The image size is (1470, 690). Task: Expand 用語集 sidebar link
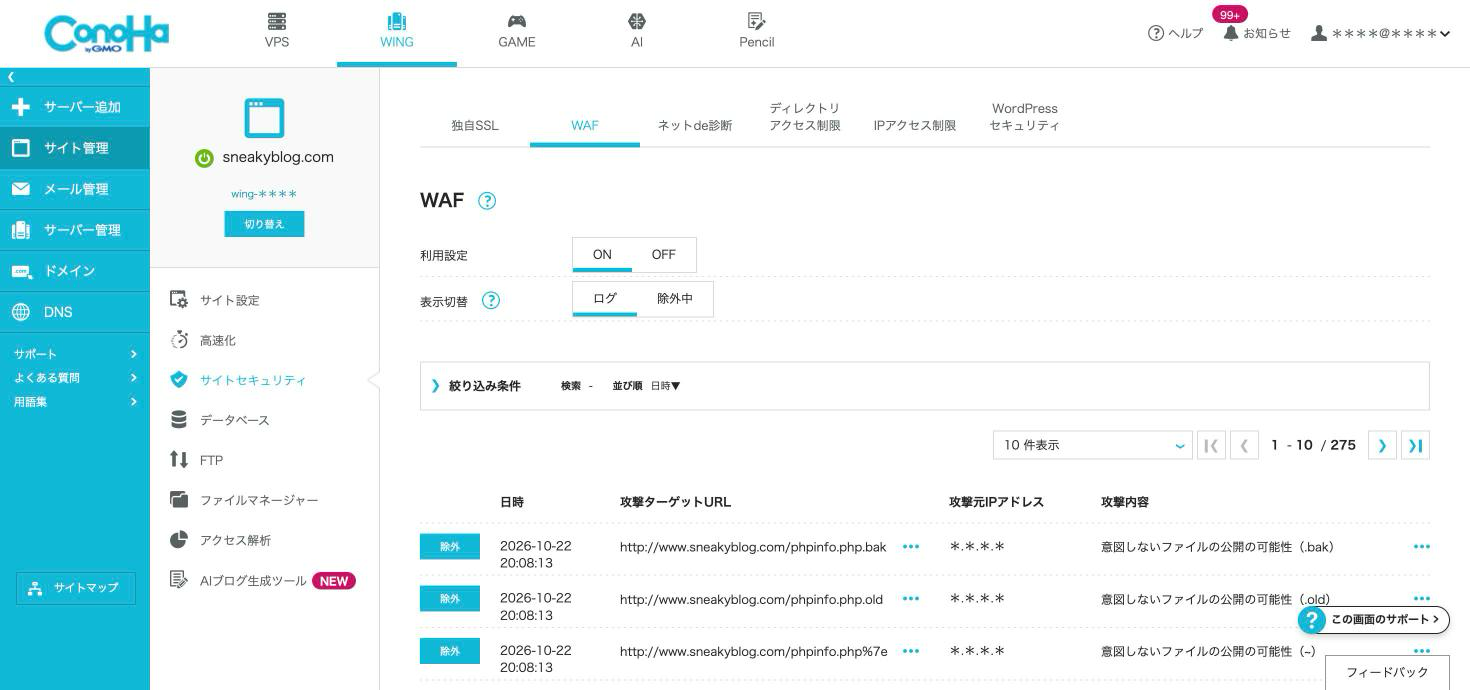(75, 402)
